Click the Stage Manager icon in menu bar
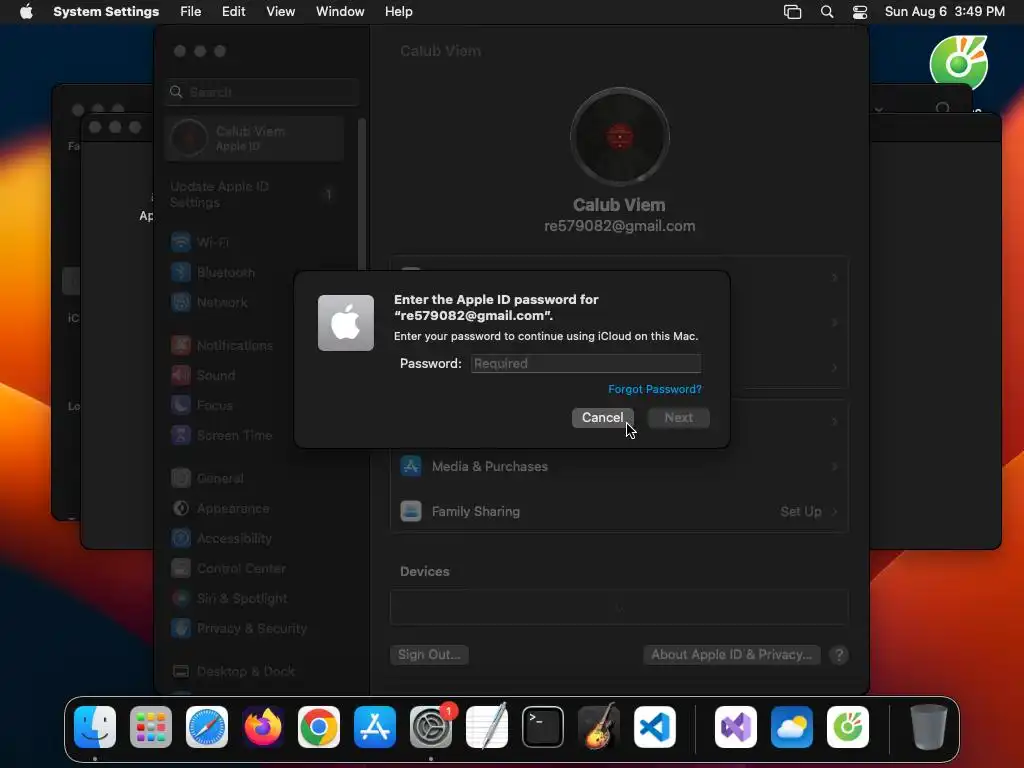This screenshot has height=768, width=1024. (792, 12)
